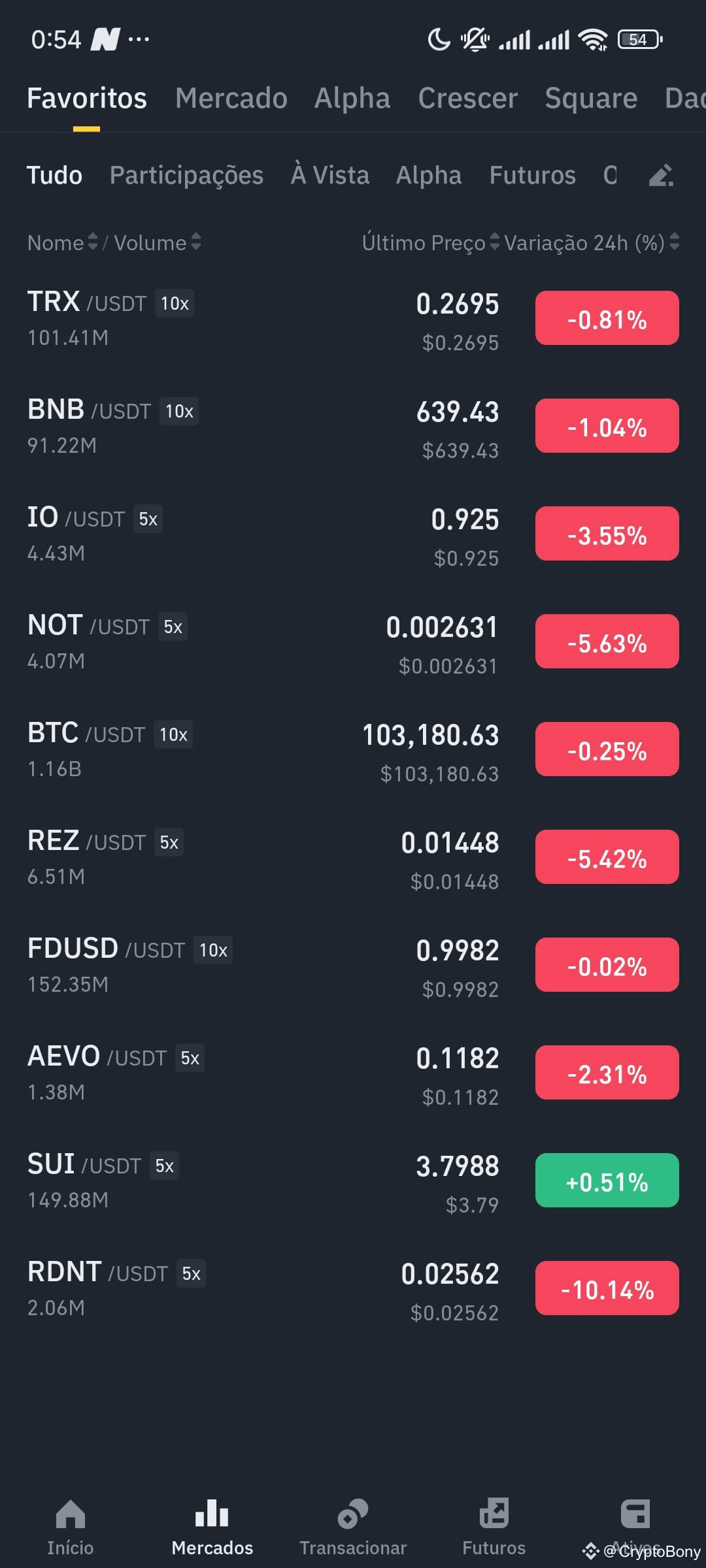The image size is (706, 1568).
Task: Open the Transacionar trade icon
Action: coord(353,1513)
